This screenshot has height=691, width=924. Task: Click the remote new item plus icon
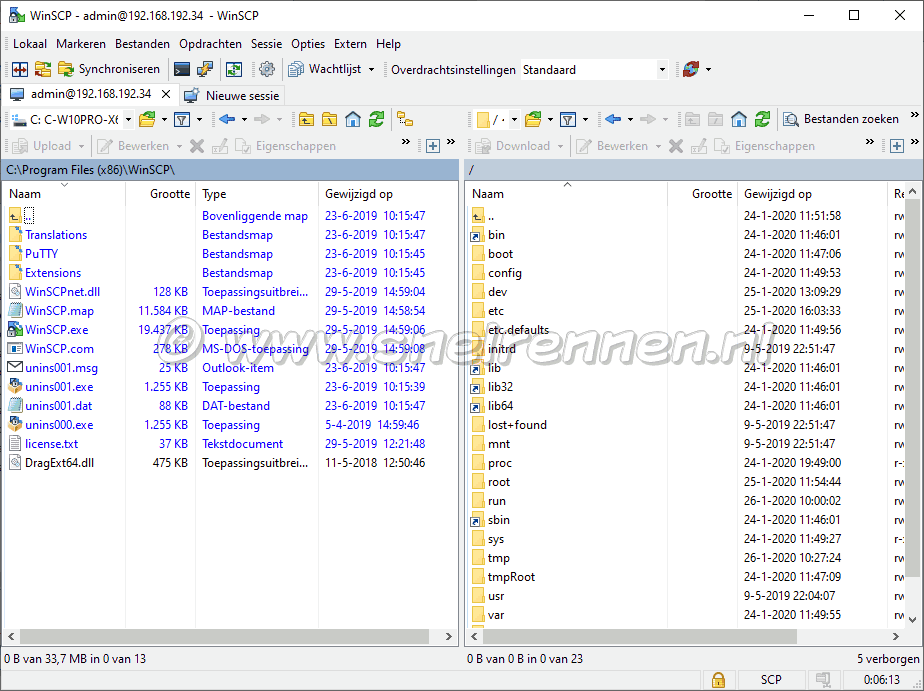896,146
